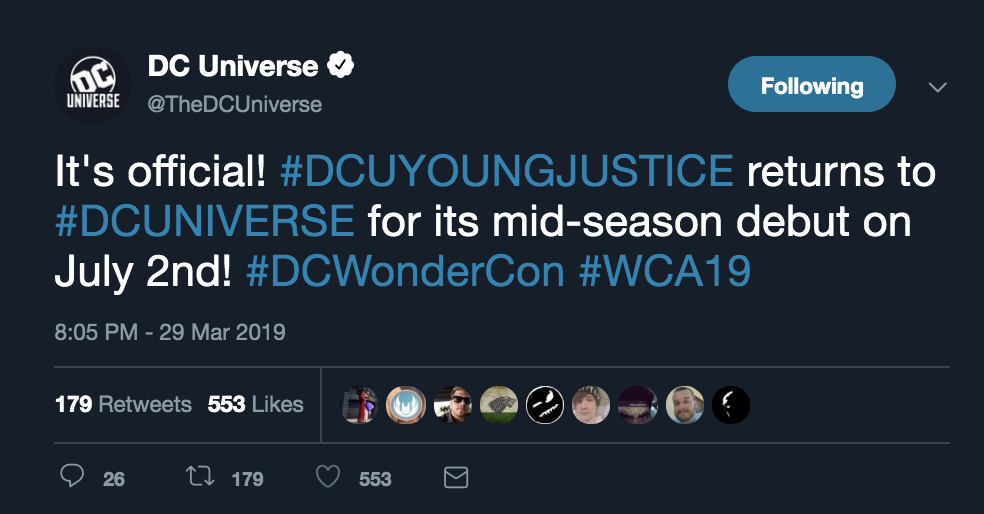Open the #DCUYOUNGJUSTICE hashtag
Image resolution: width=984 pixels, height=514 pixels.
point(506,171)
